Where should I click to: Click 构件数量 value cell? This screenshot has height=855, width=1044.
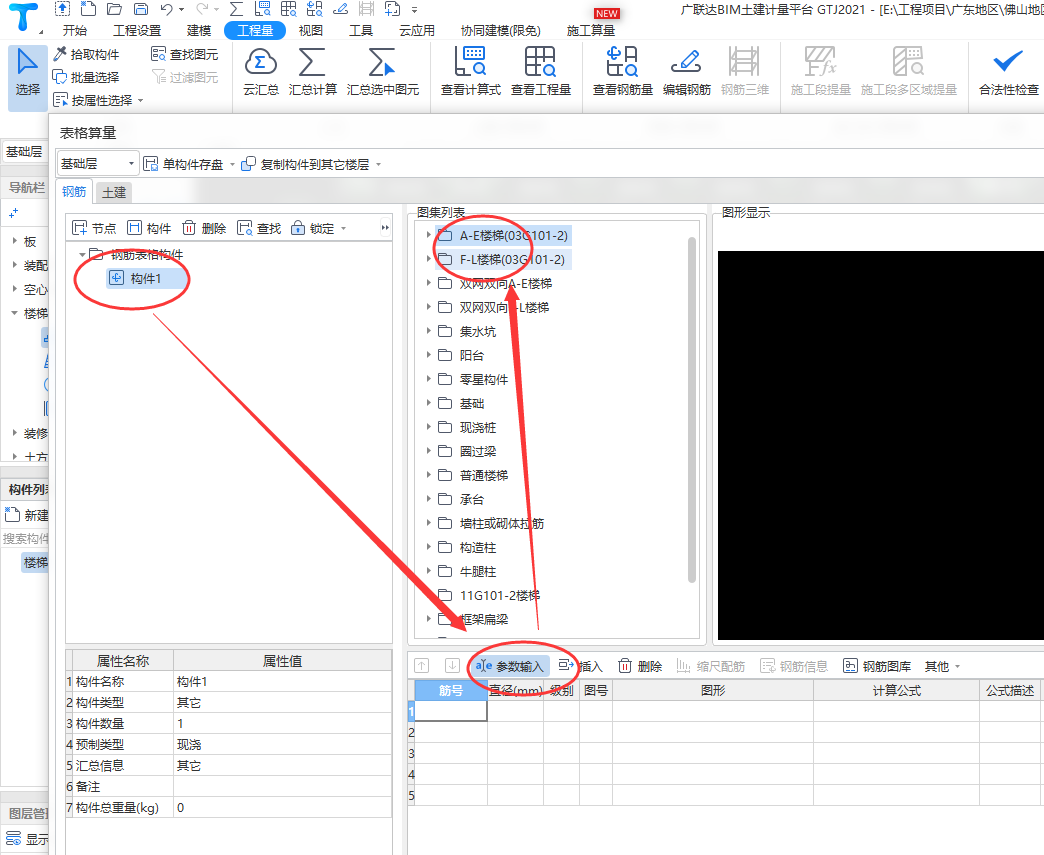tap(282, 723)
